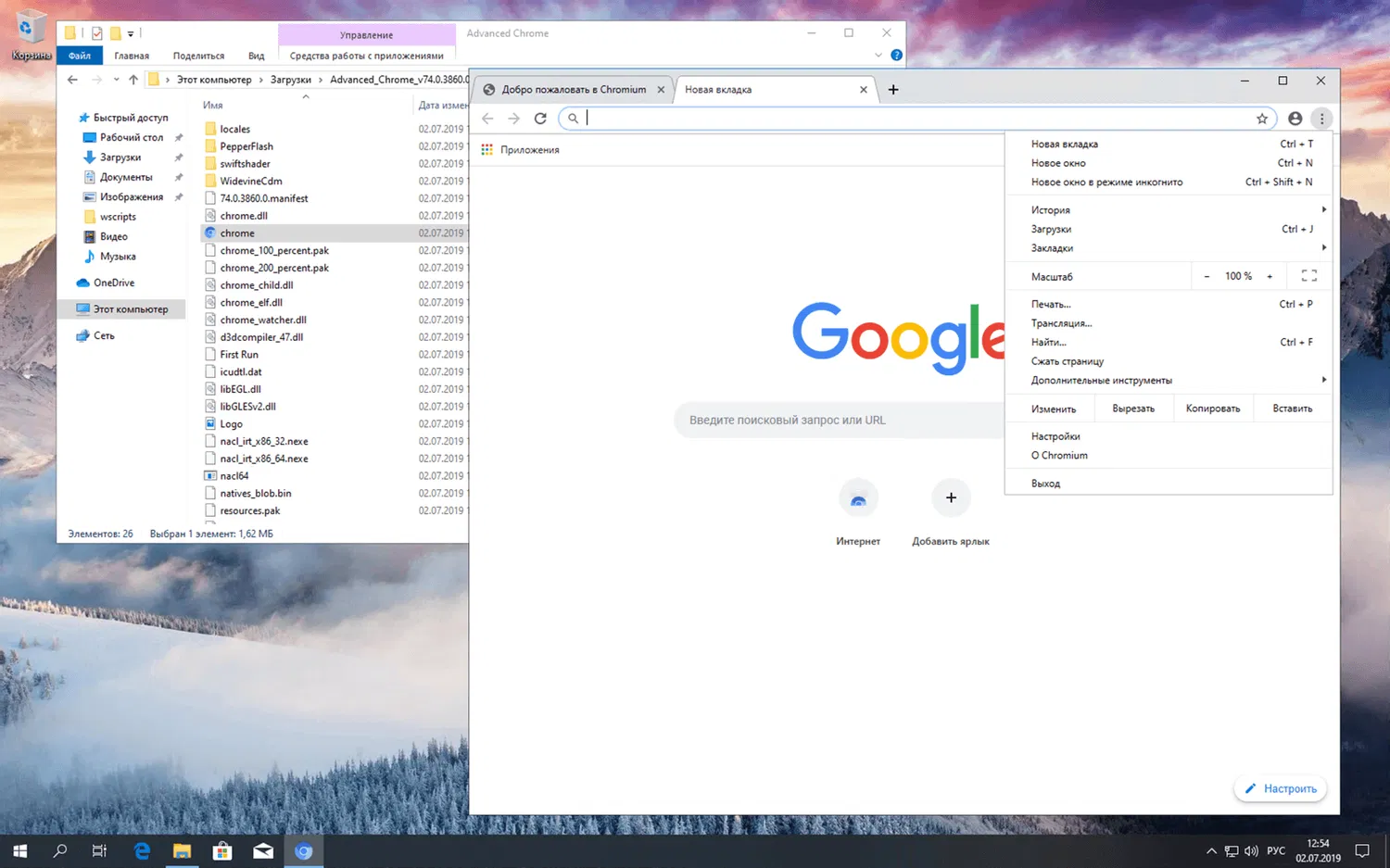Viewport: 1390px width, 868px height.
Task: Click the Chromium reload page icon
Action: click(540, 119)
